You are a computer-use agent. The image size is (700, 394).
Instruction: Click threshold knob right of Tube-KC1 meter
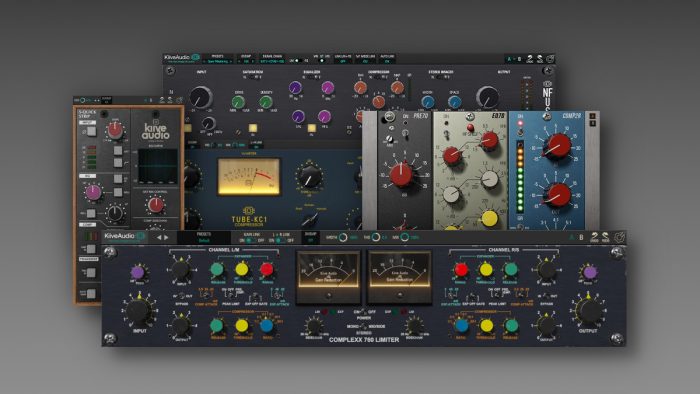pyautogui.click(x=309, y=177)
